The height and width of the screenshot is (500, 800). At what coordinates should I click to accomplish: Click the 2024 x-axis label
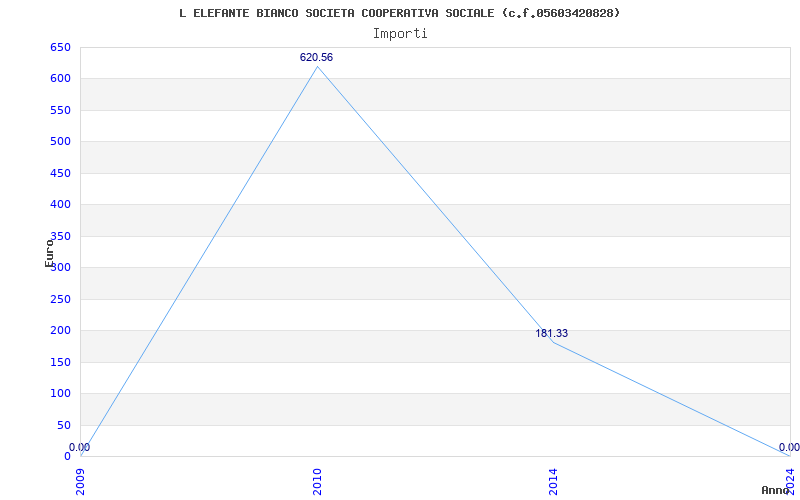pyautogui.click(x=790, y=481)
